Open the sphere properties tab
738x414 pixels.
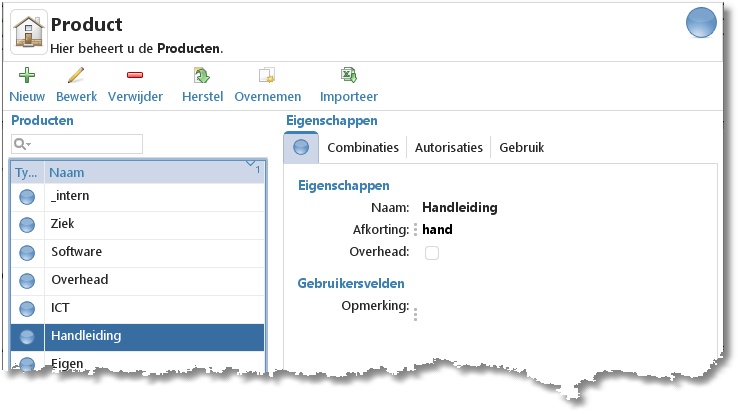pos(301,148)
